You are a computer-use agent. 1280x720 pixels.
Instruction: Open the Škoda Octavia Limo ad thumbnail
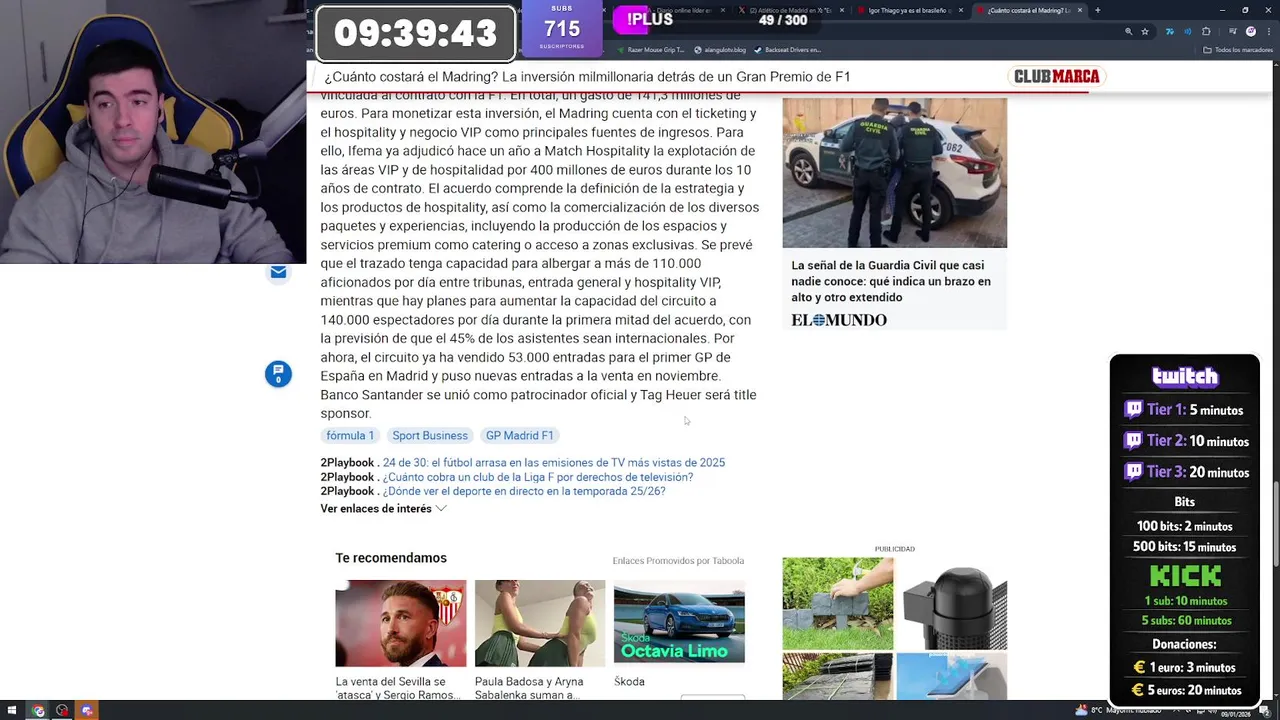679,623
